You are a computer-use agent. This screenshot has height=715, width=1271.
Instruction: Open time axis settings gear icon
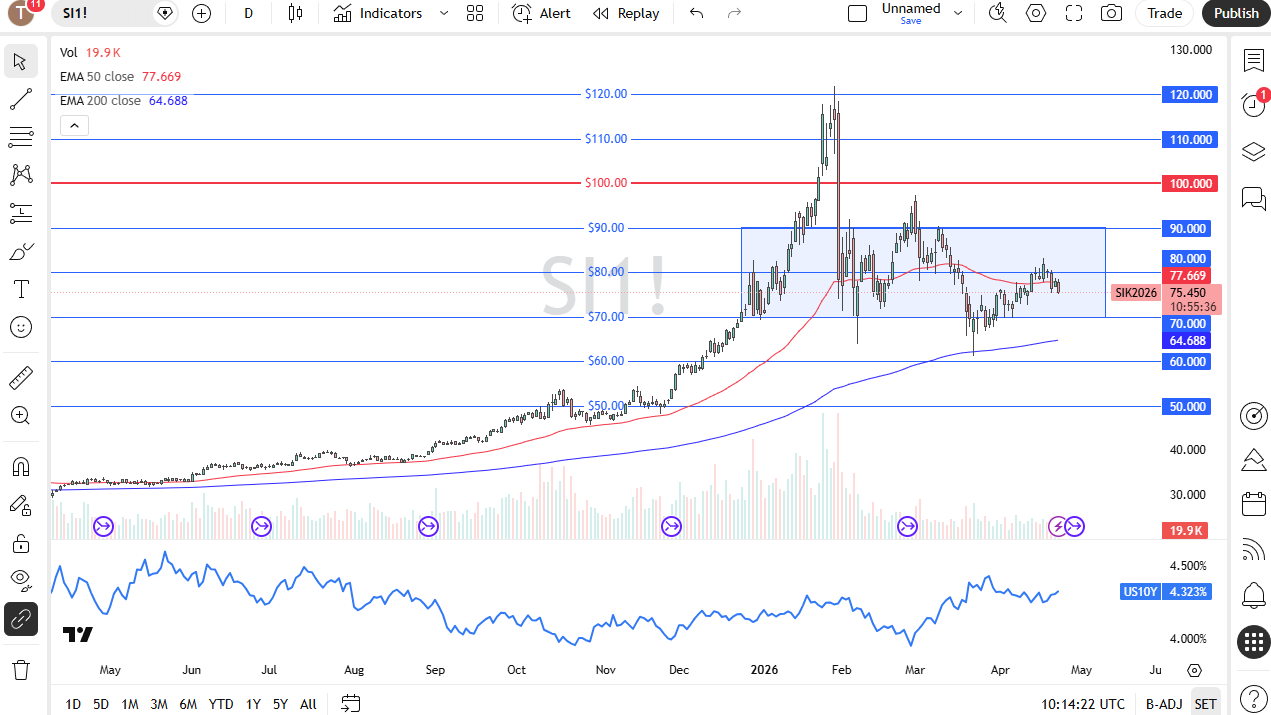pos(1194,670)
